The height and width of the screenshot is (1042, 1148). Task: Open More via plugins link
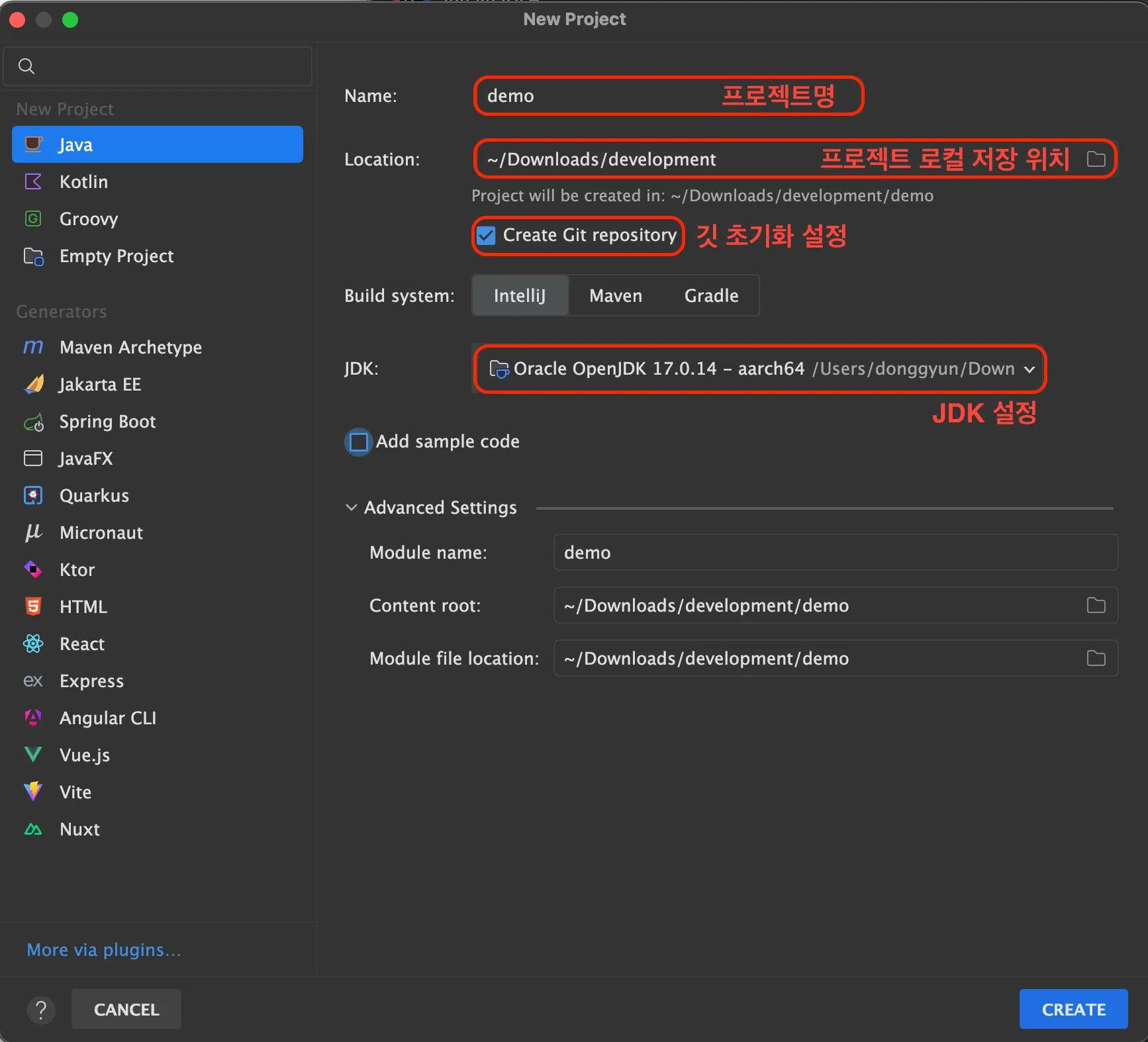click(104, 950)
